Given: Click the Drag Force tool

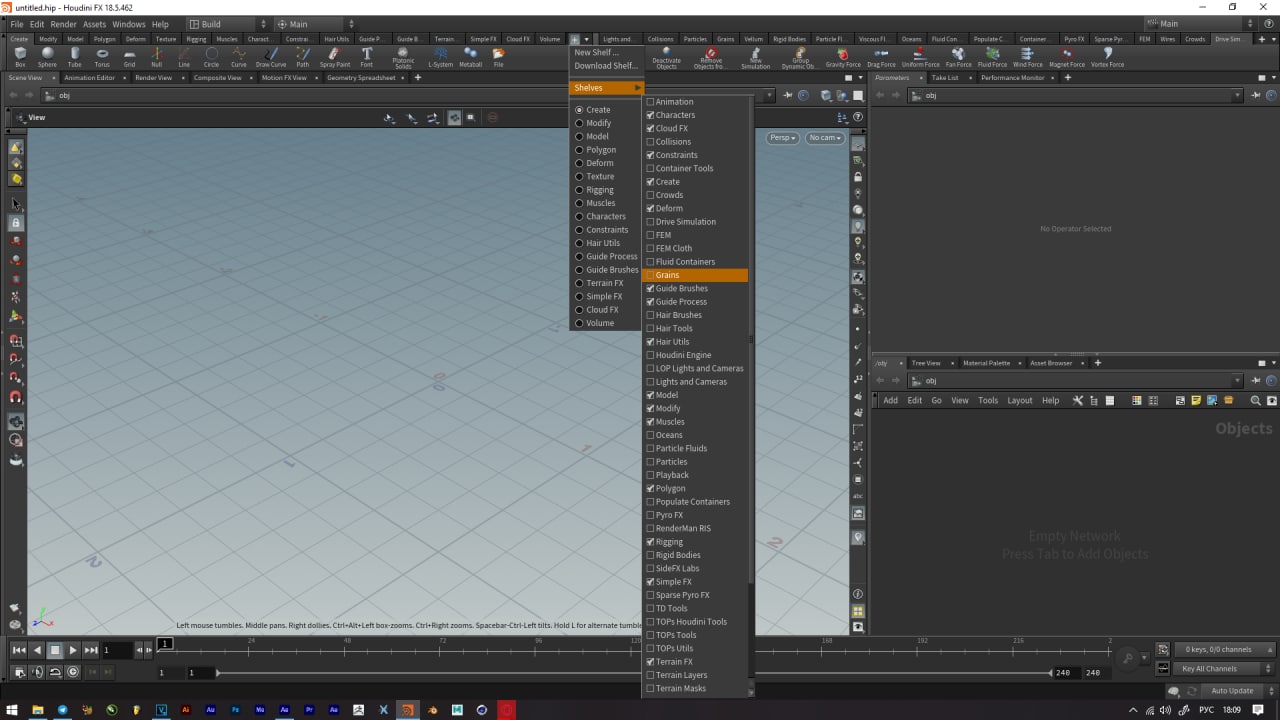Looking at the screenshot, I should pyautogui.click(x=881, y=57).
